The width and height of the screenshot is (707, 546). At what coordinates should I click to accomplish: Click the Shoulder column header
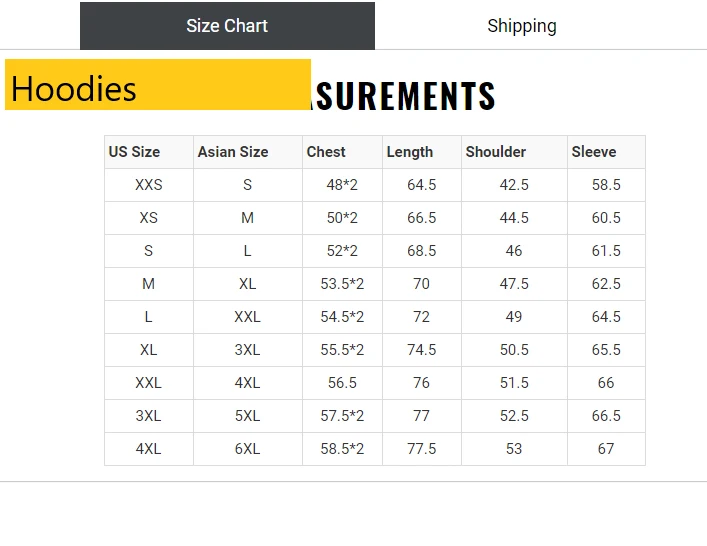coord(514,152)
